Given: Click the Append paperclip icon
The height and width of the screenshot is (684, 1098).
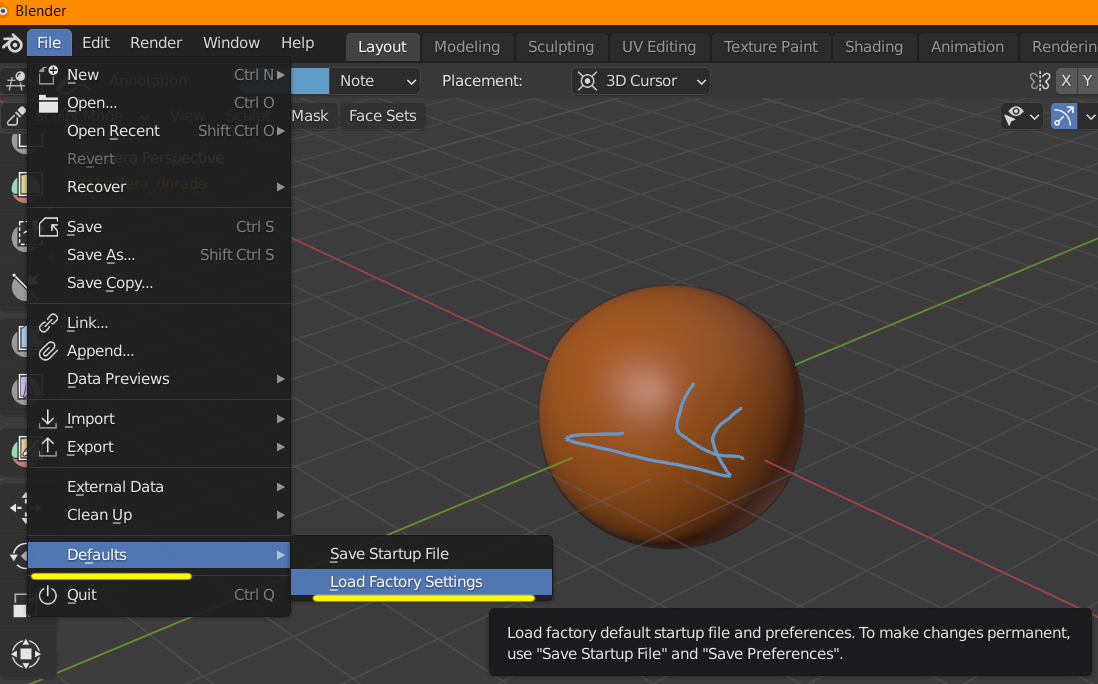Looking at the screenshot, I should click(x=48, y=351).
